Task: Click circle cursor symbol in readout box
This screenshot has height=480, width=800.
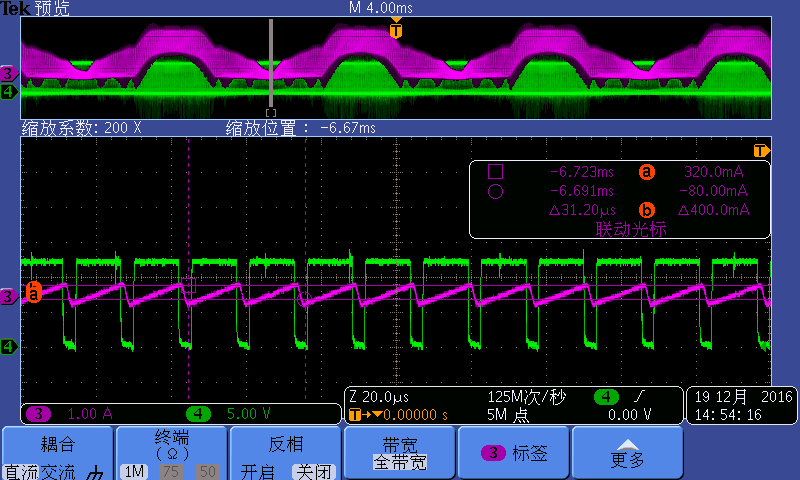Action: coord(495,191)
